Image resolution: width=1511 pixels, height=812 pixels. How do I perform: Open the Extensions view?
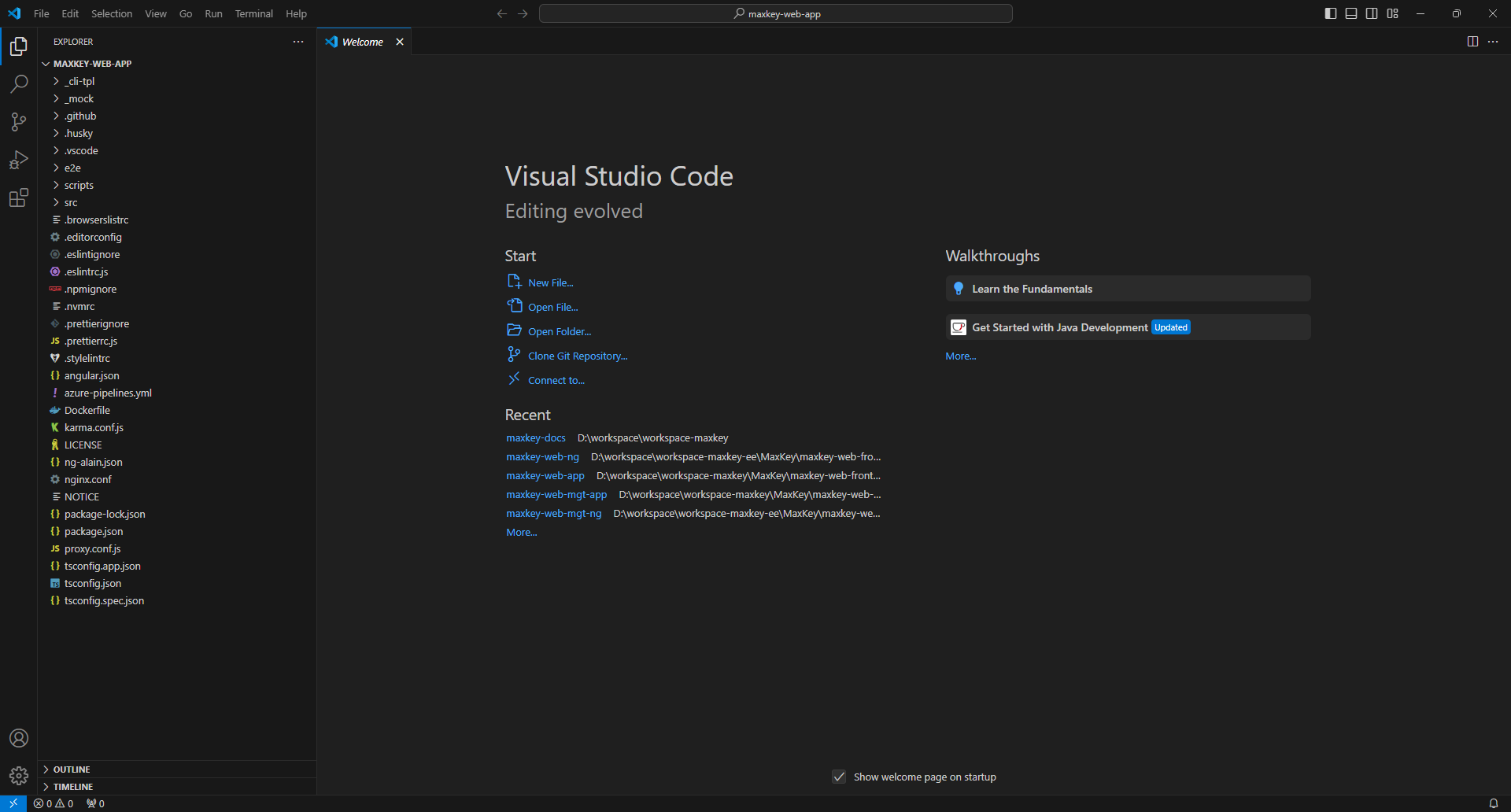point(19,197)
